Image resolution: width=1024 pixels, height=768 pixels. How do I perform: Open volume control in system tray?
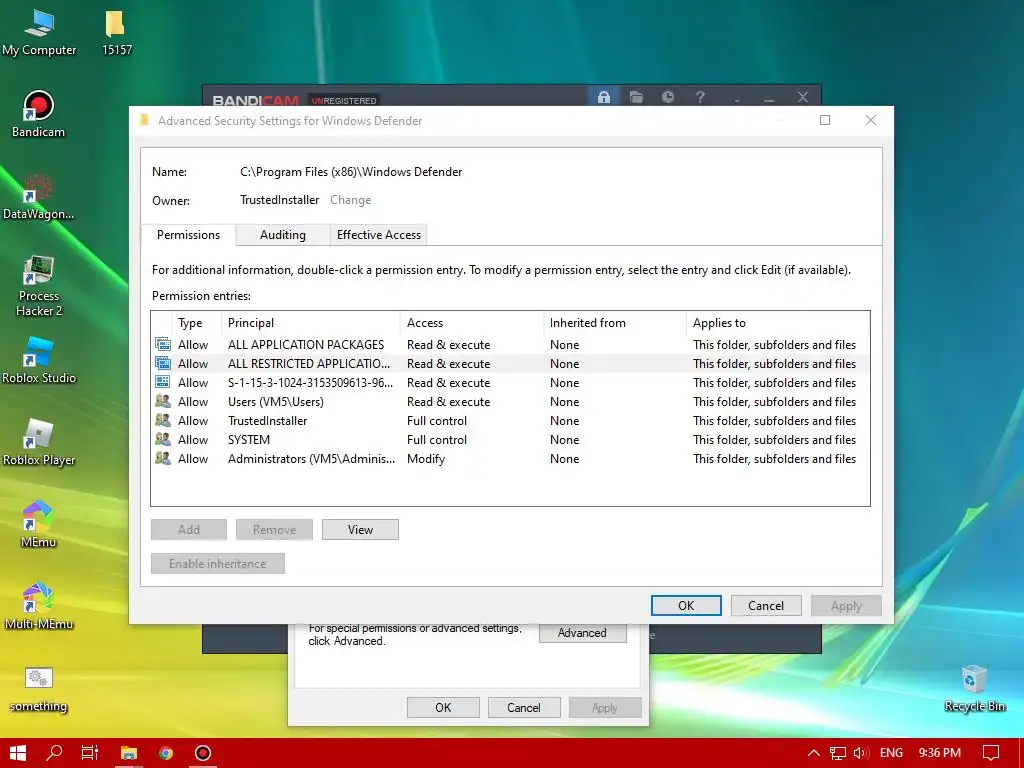[861, 753]
